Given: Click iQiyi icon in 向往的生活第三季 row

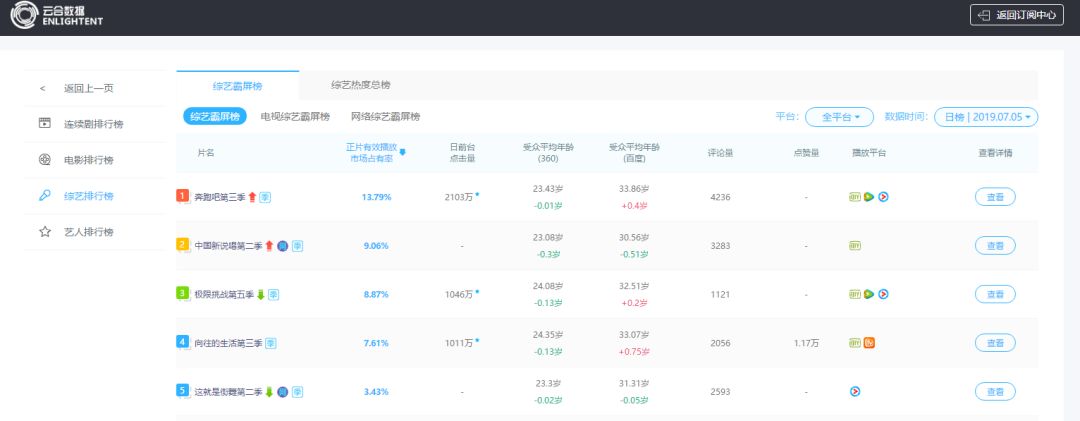Looking at the screenshot, I should point(855,343).
